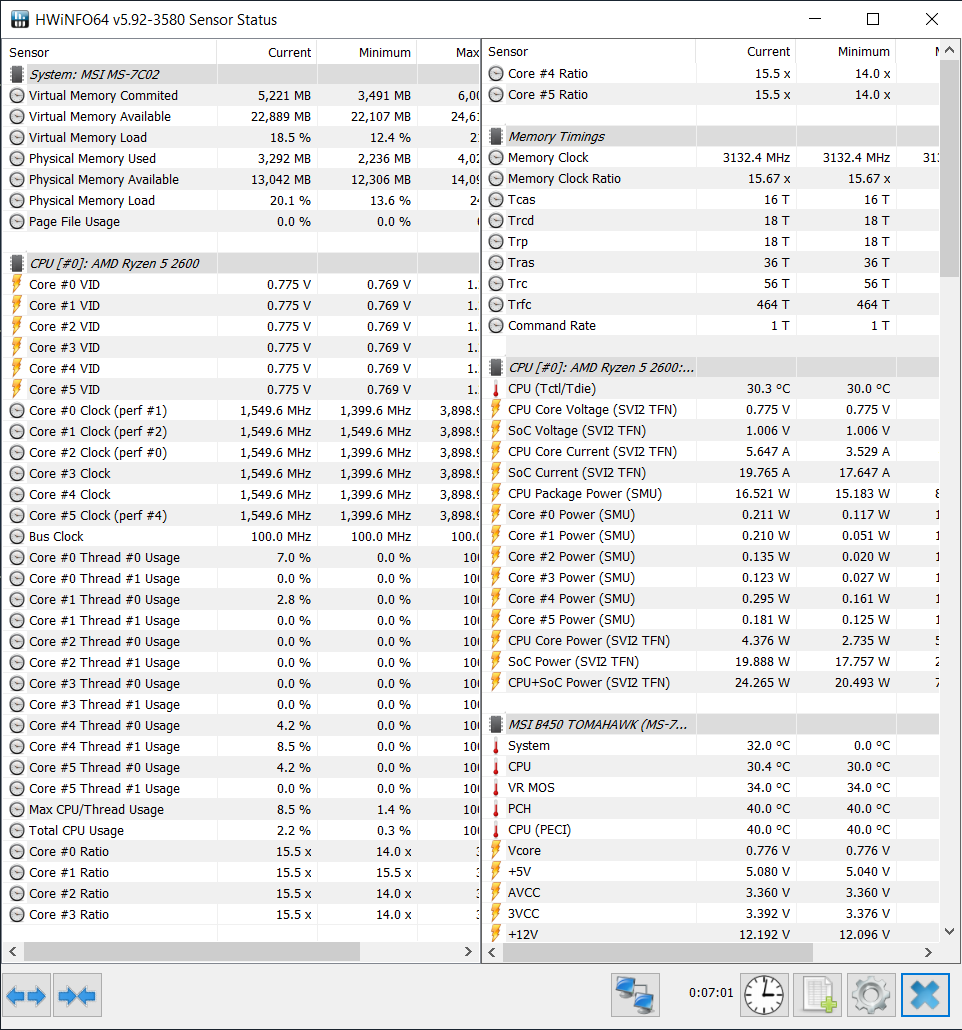Open the sensor settings gear icon
962x1030 pixels.
pos(871,995)
